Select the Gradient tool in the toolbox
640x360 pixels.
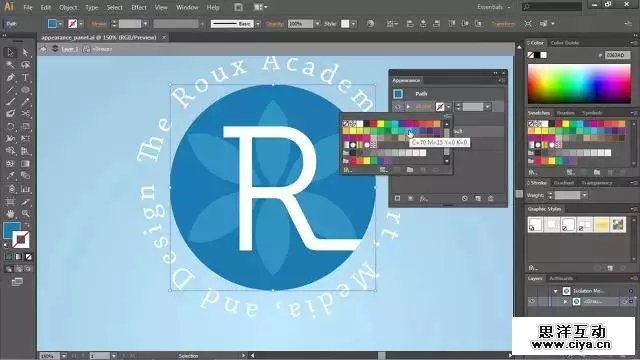25,164
